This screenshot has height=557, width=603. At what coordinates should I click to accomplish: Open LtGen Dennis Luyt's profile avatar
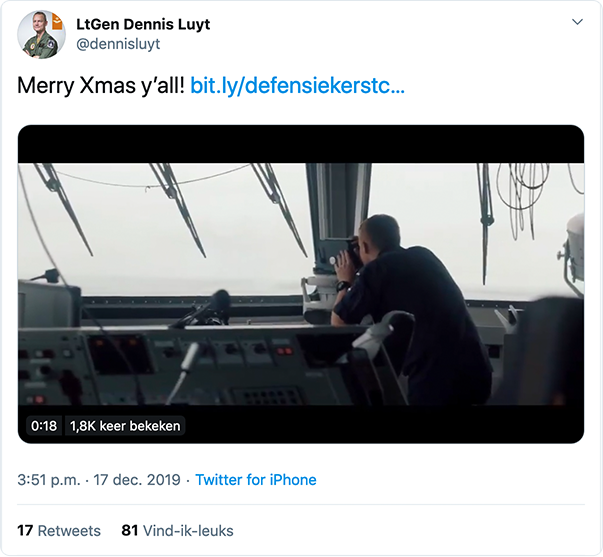tap(41, 35)
